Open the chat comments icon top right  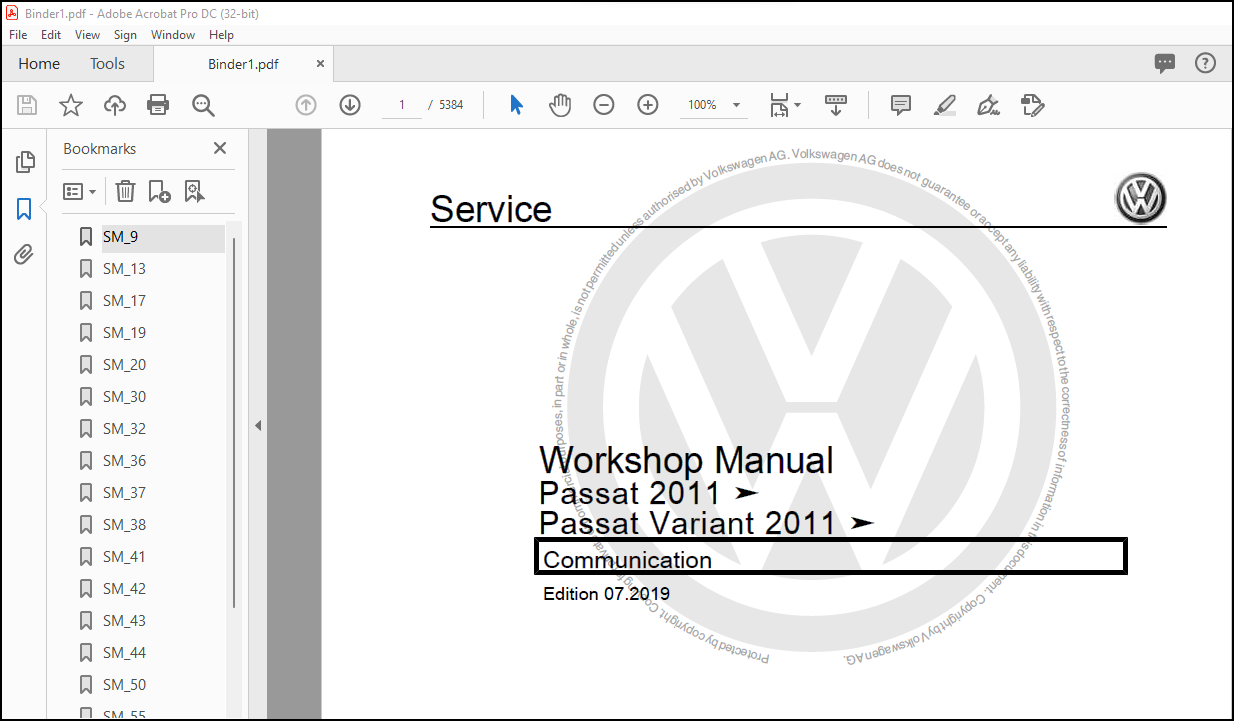click(1165, 64)
